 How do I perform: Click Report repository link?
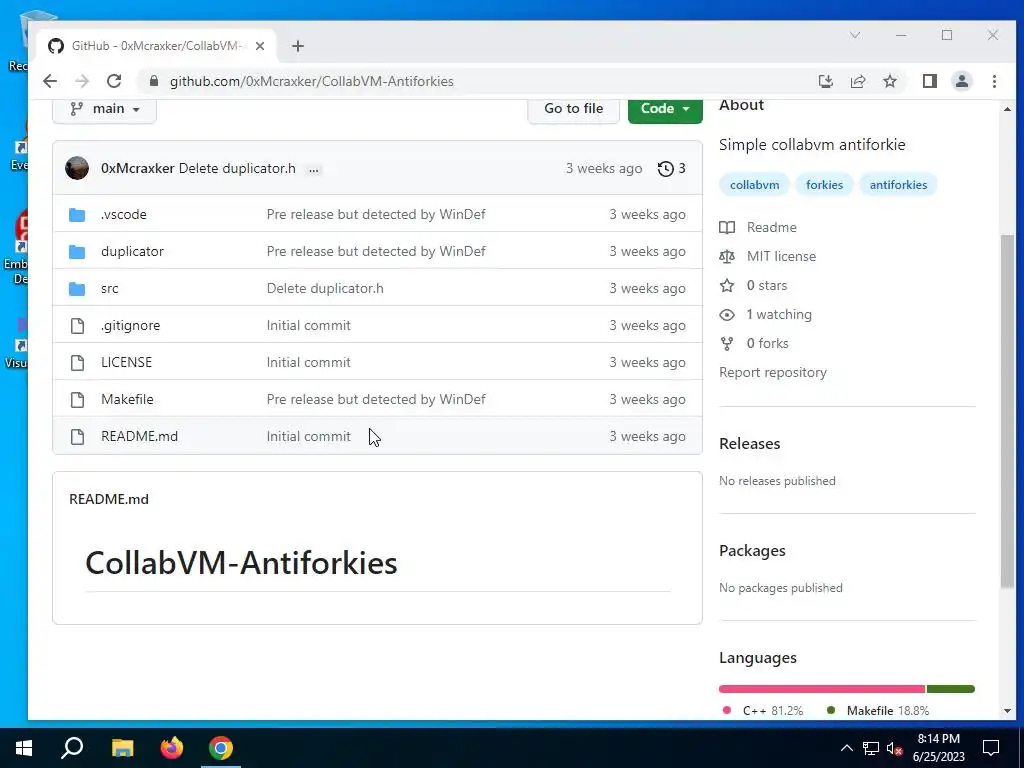pos(773,372)
